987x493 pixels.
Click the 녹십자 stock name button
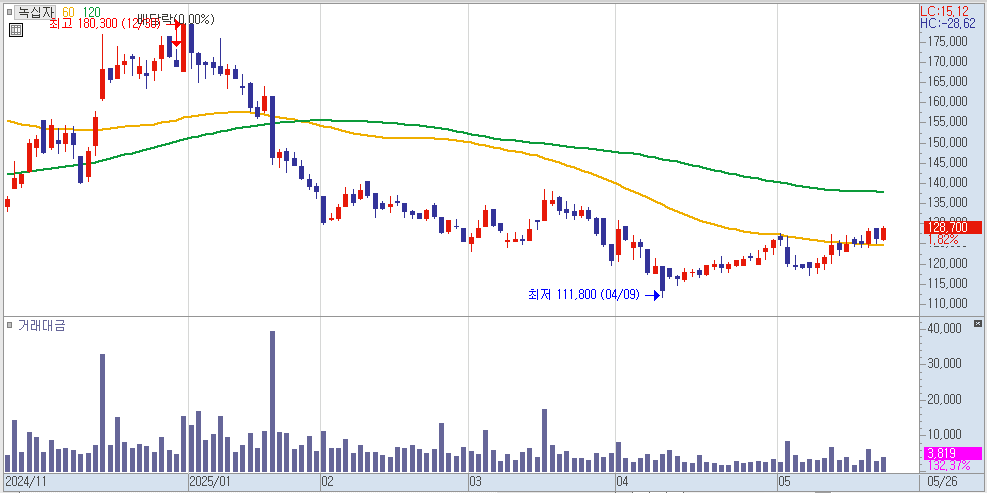(36, 11)
